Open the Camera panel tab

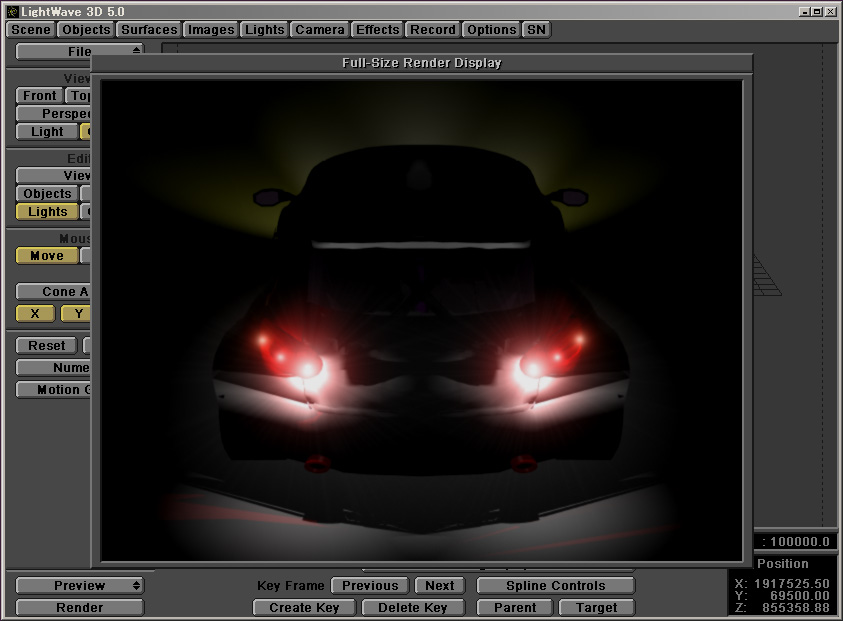[320, 30]
